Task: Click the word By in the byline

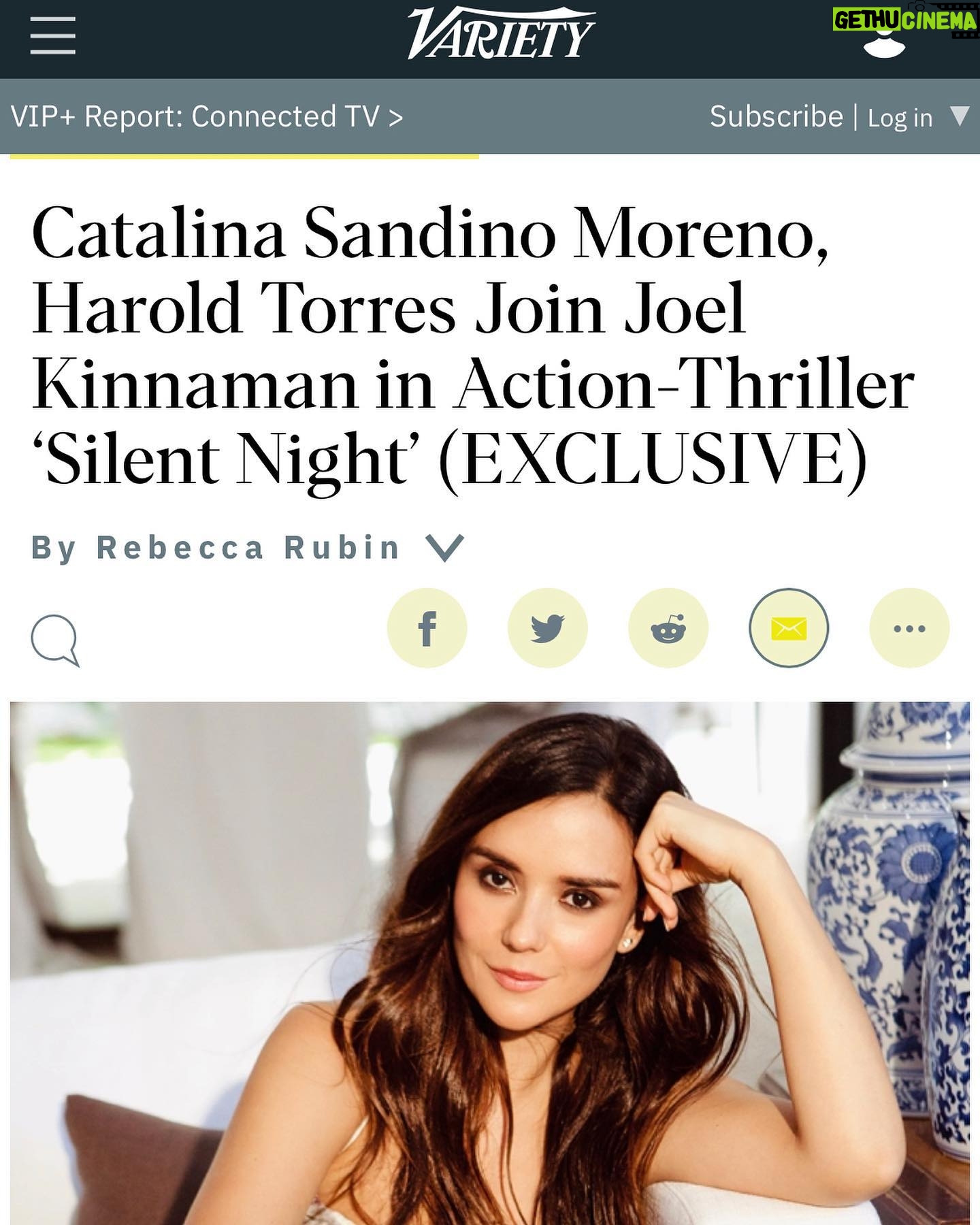Action: [x=54, y=549]
